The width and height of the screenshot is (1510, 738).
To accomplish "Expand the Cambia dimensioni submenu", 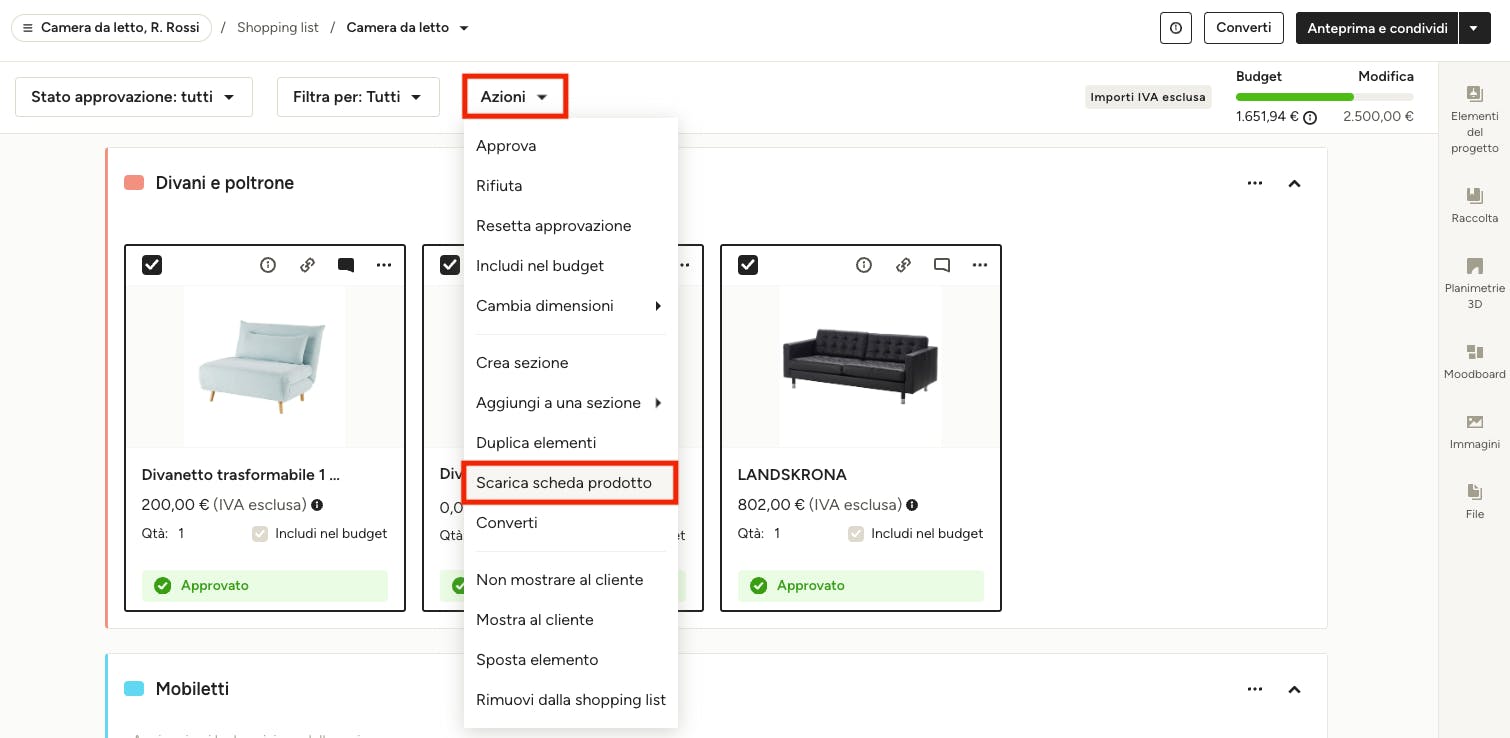I will pyautogui.click(x=571, y=306).
